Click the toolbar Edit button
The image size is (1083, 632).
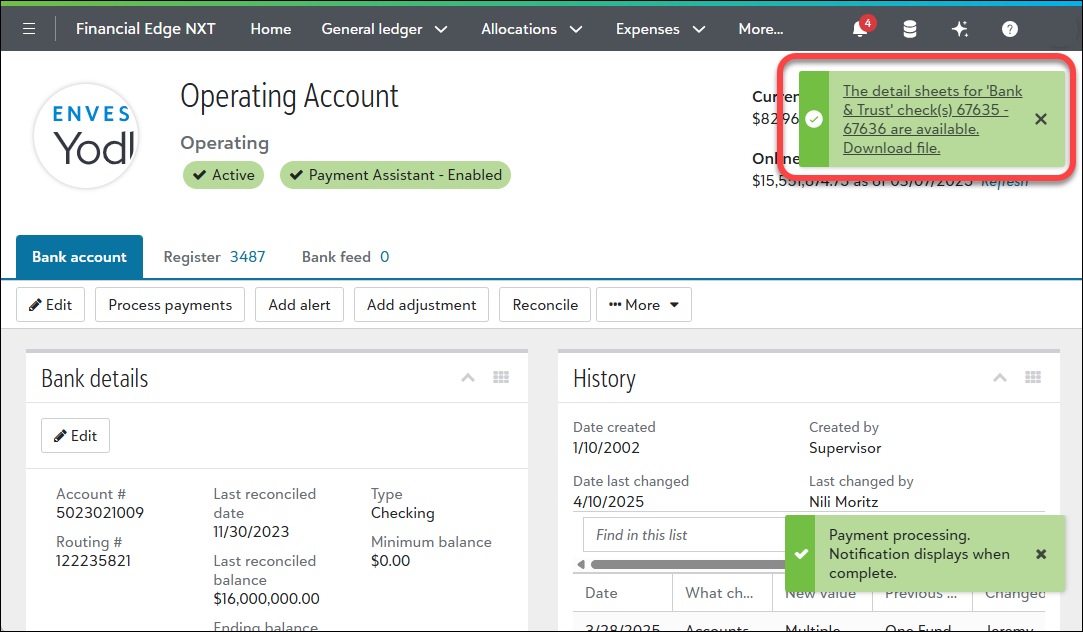tap(50, 305)
